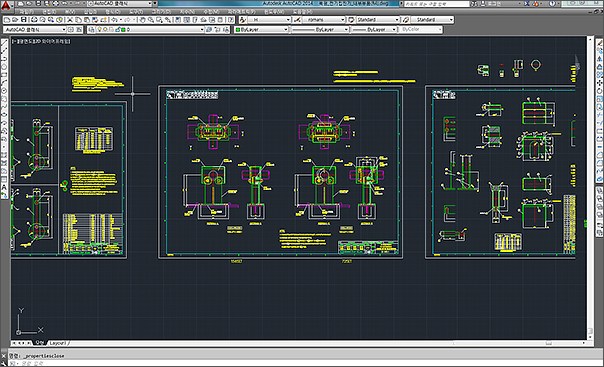Viewport: 604px width, 367px height.
Task: Click the Table Style icon
Action: point(351,20)
